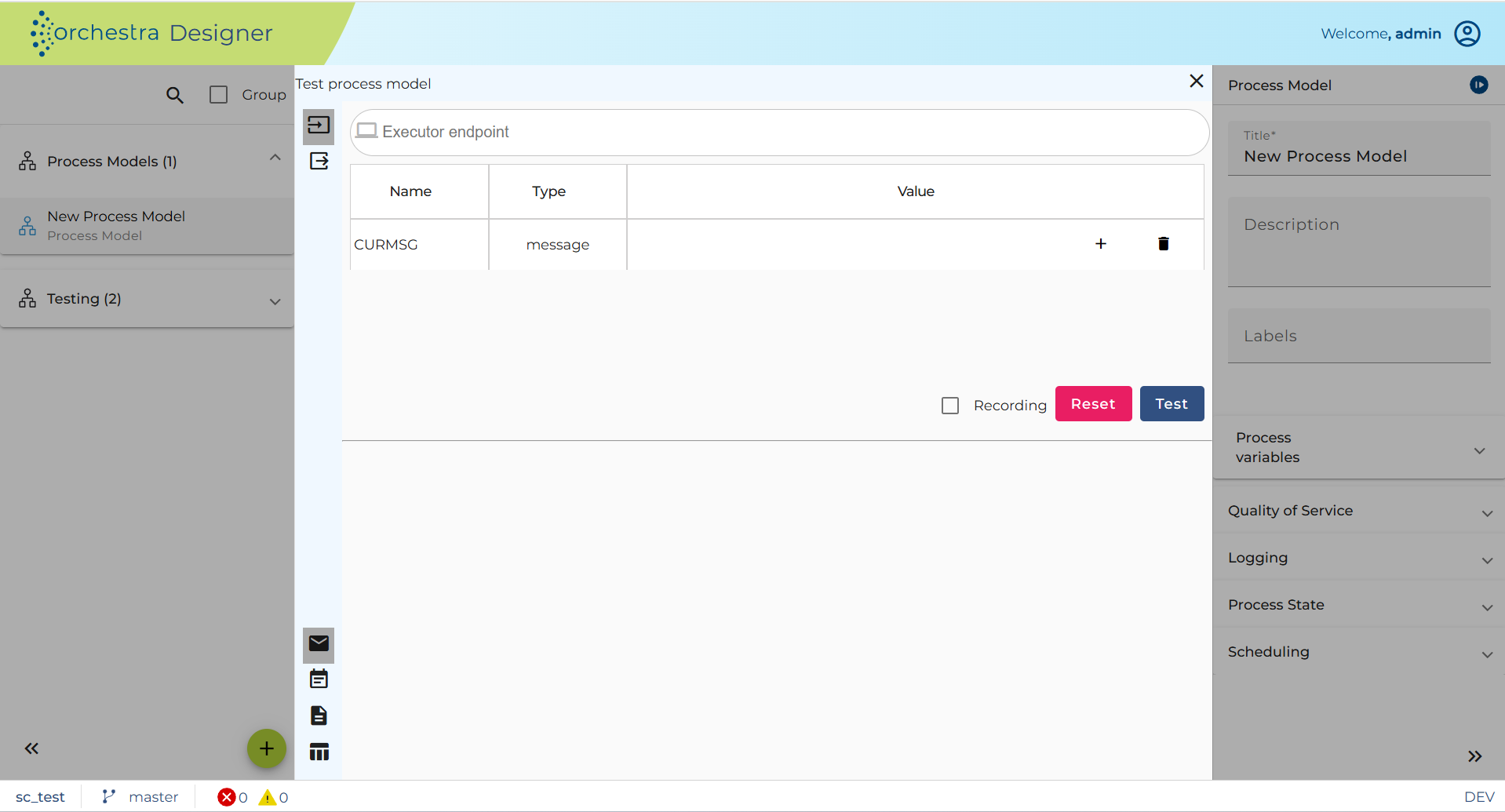Open the table view icon
Image resolution: width=1505 pixels, height=812 pixels.
(x=319, y=752)
